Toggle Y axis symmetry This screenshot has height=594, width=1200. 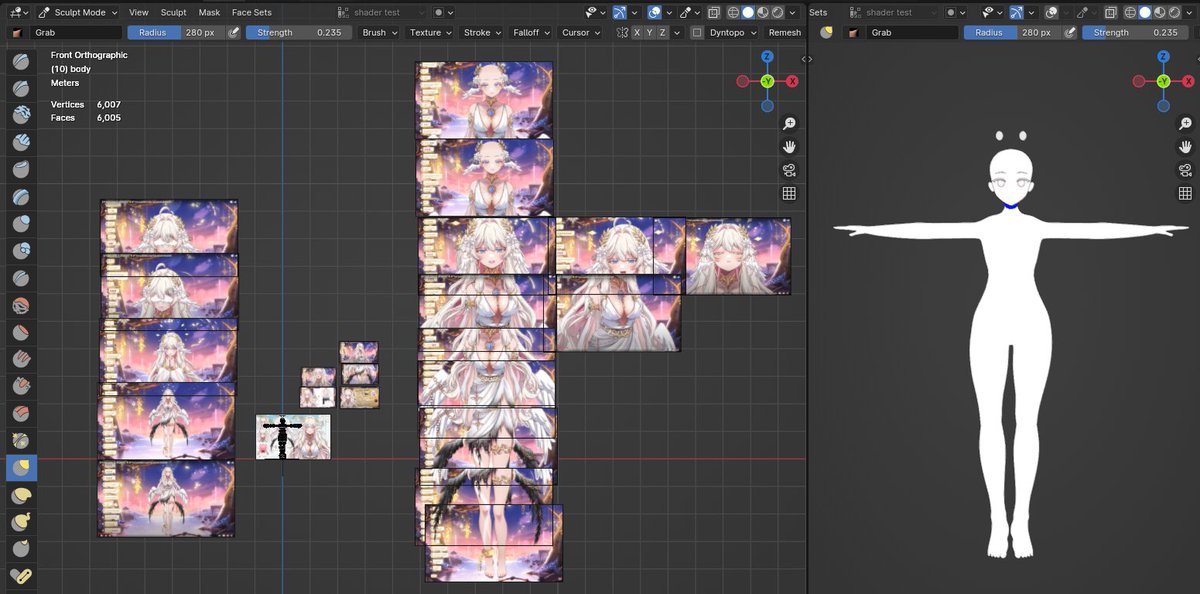650,33
